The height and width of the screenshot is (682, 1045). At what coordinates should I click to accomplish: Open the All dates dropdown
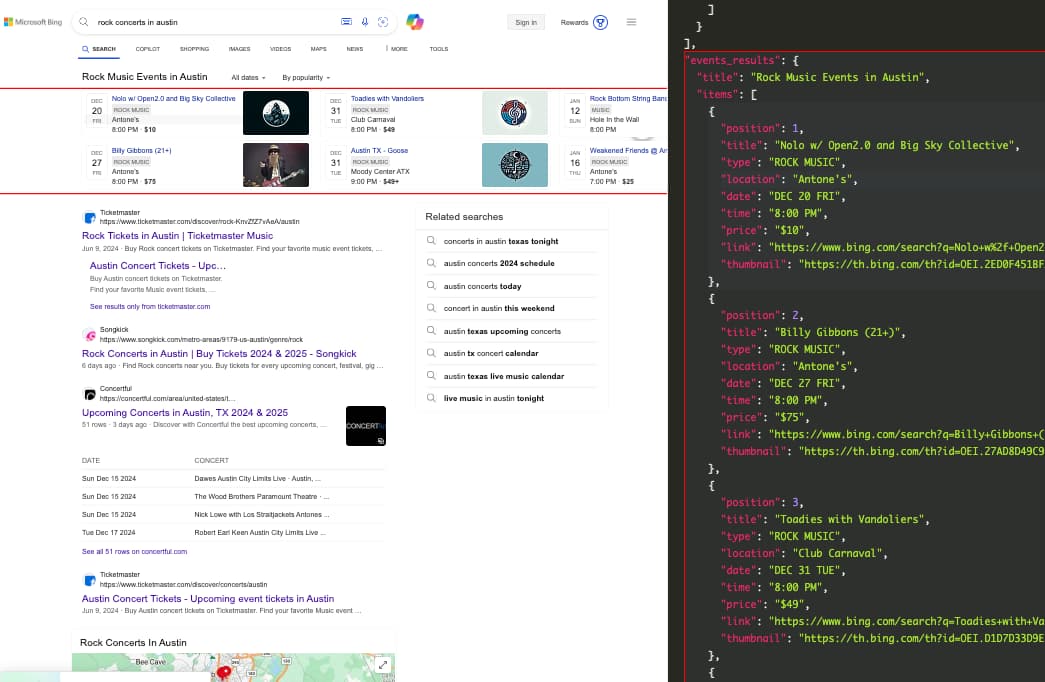tap(248, 77)
